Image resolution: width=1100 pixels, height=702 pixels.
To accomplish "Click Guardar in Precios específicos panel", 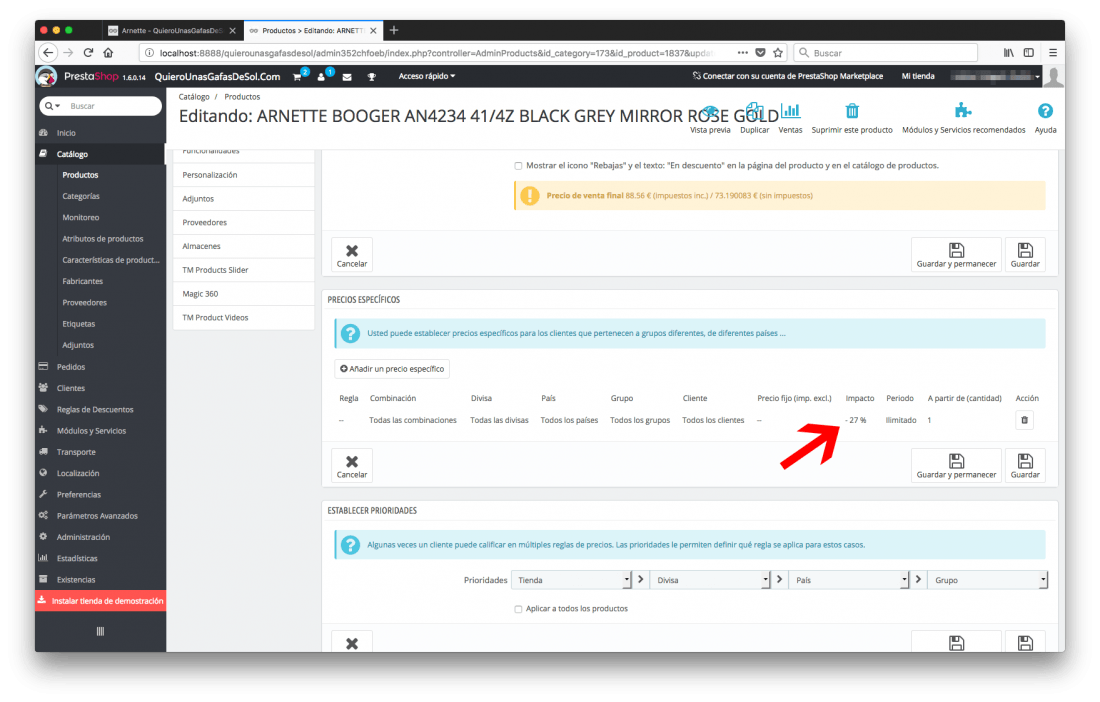I will 1025,466.
